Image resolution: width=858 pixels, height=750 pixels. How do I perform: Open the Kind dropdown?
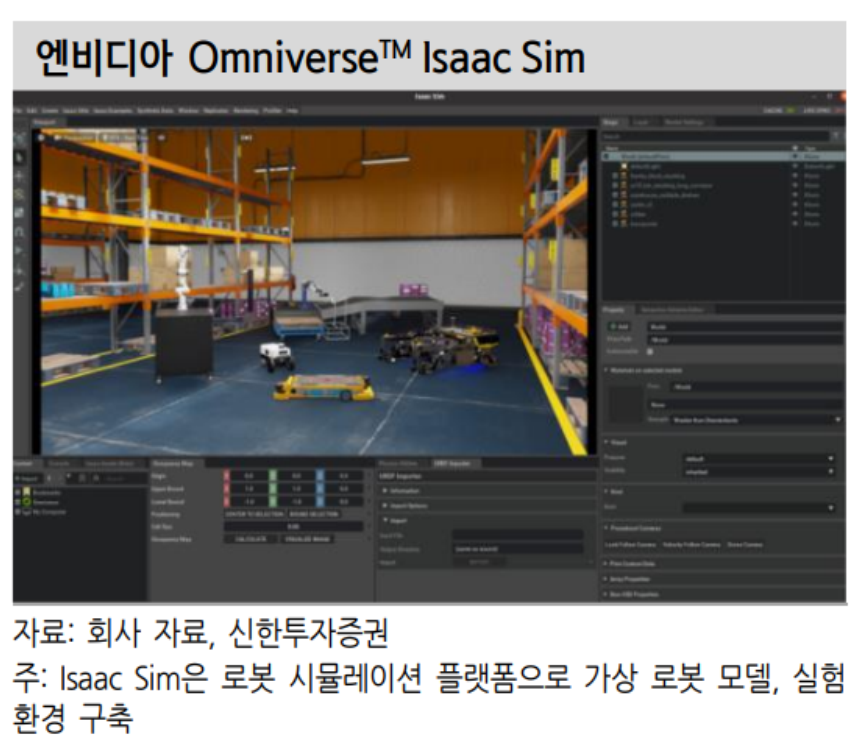point(758,508)
